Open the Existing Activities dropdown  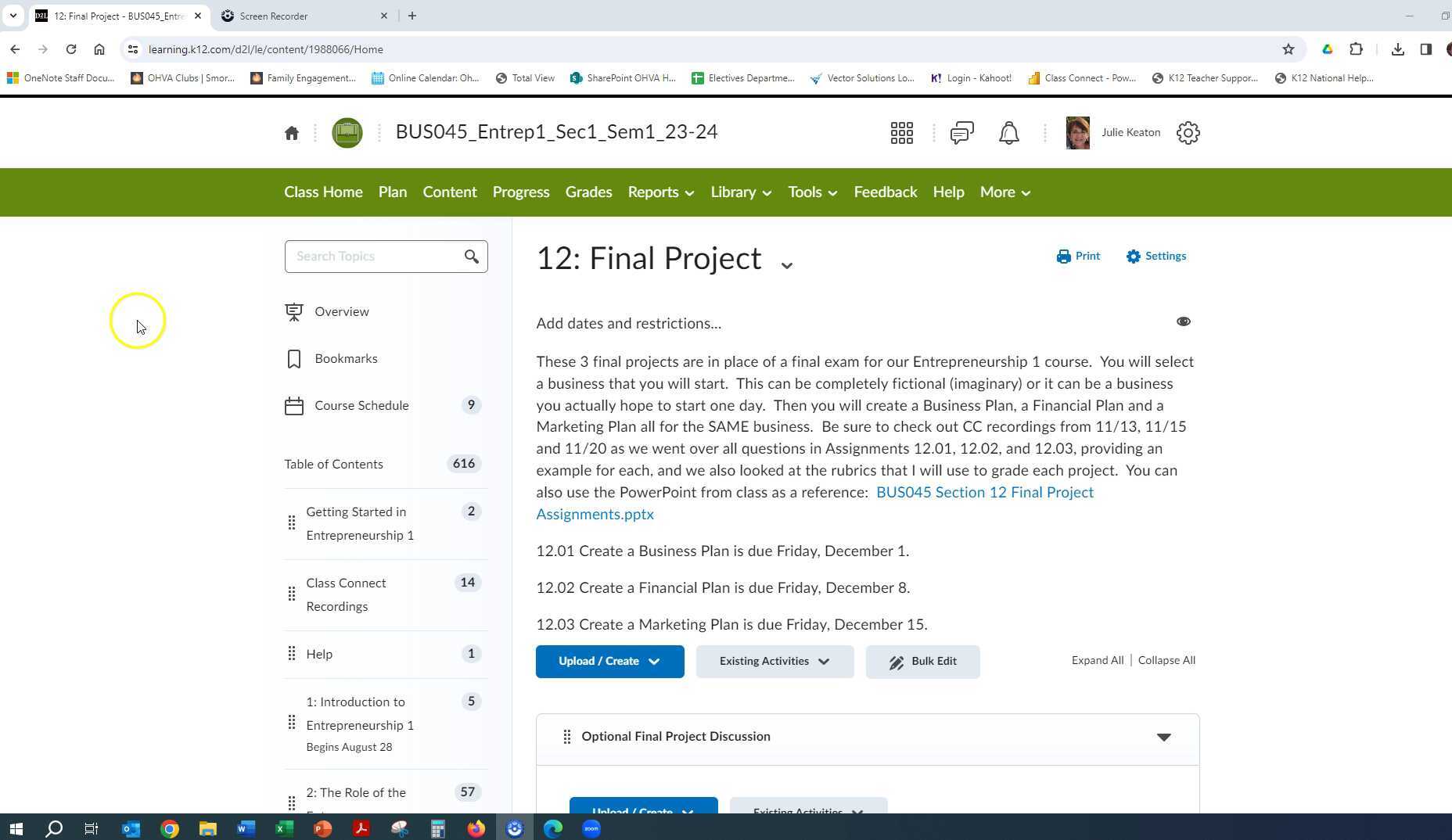click(774, 661)
